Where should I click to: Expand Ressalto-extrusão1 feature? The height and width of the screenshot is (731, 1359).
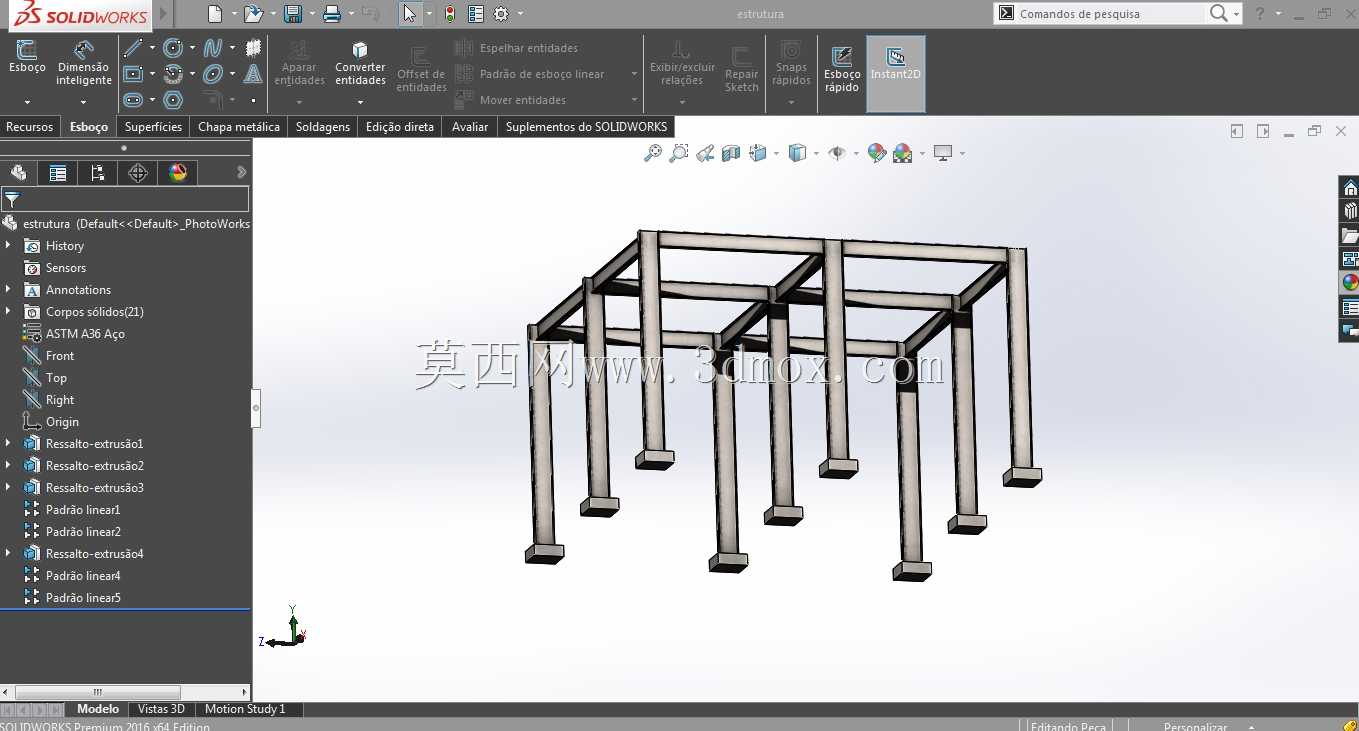[x=8, y=444]
